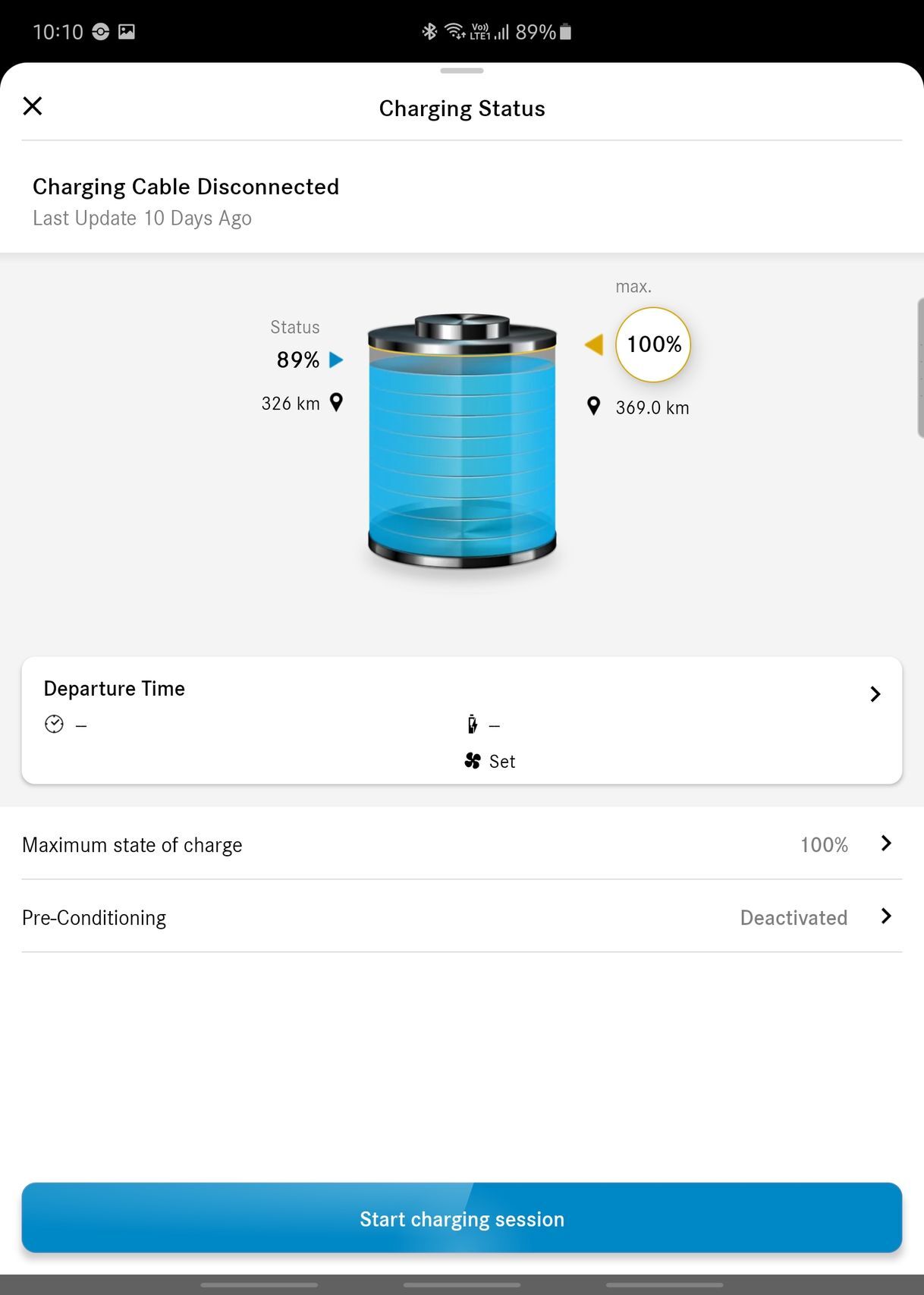
Task: Tap the current range location pin
Action: point(336,403)
